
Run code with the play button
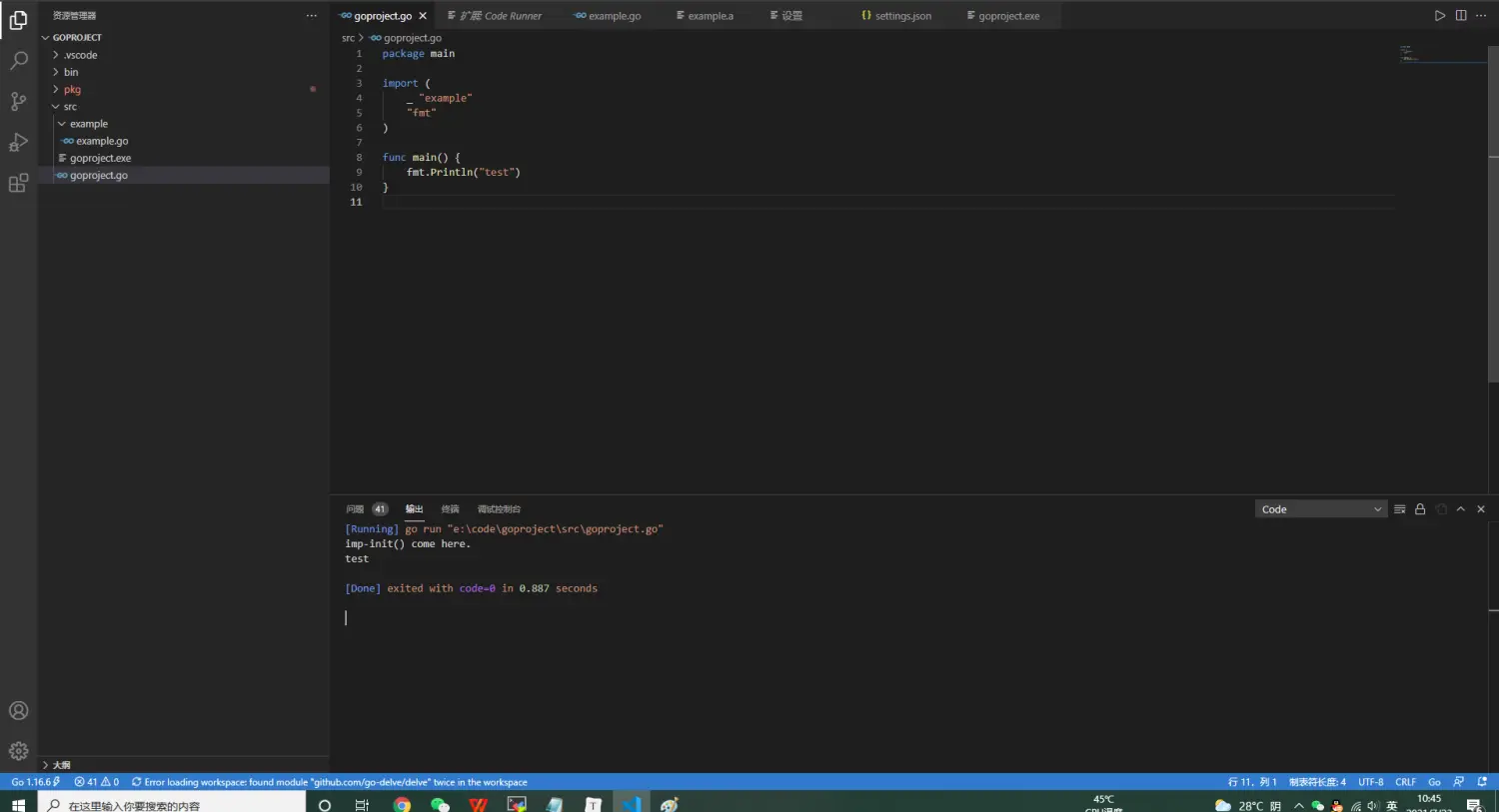click(1440, 16)
